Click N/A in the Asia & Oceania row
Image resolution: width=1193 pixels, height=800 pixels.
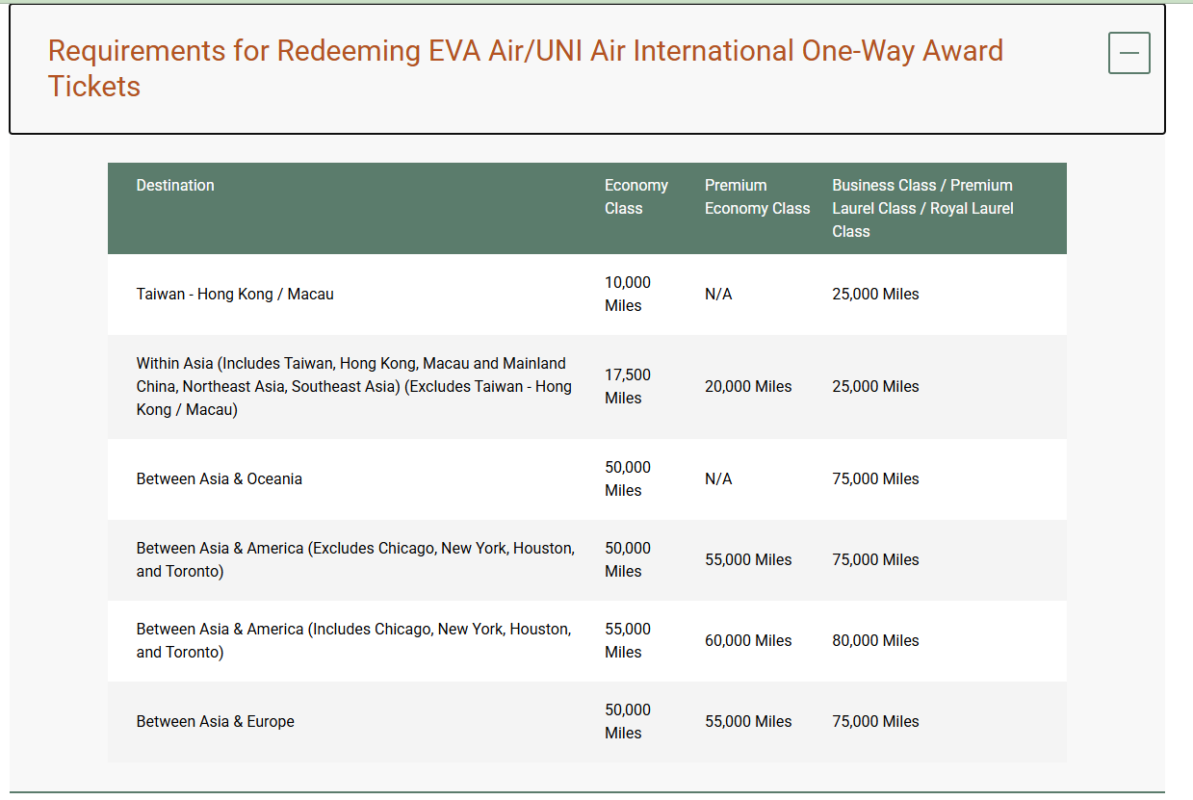[718, 479]
